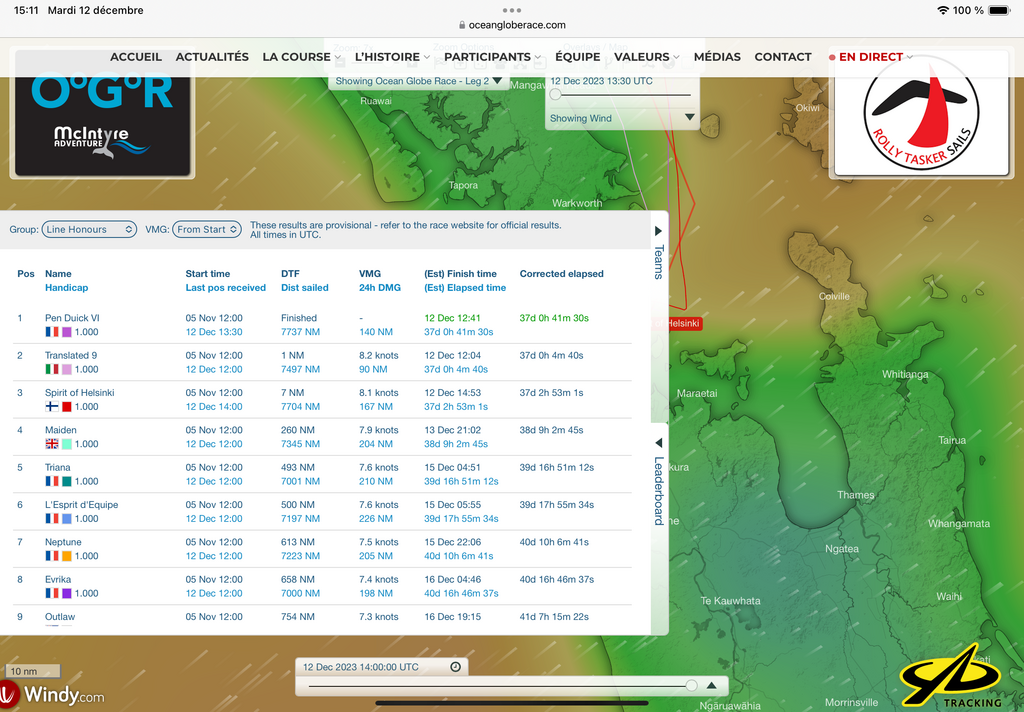Select Translated 9 pink colour swatch
1024x712 pixels.
(x=67, y=369)
